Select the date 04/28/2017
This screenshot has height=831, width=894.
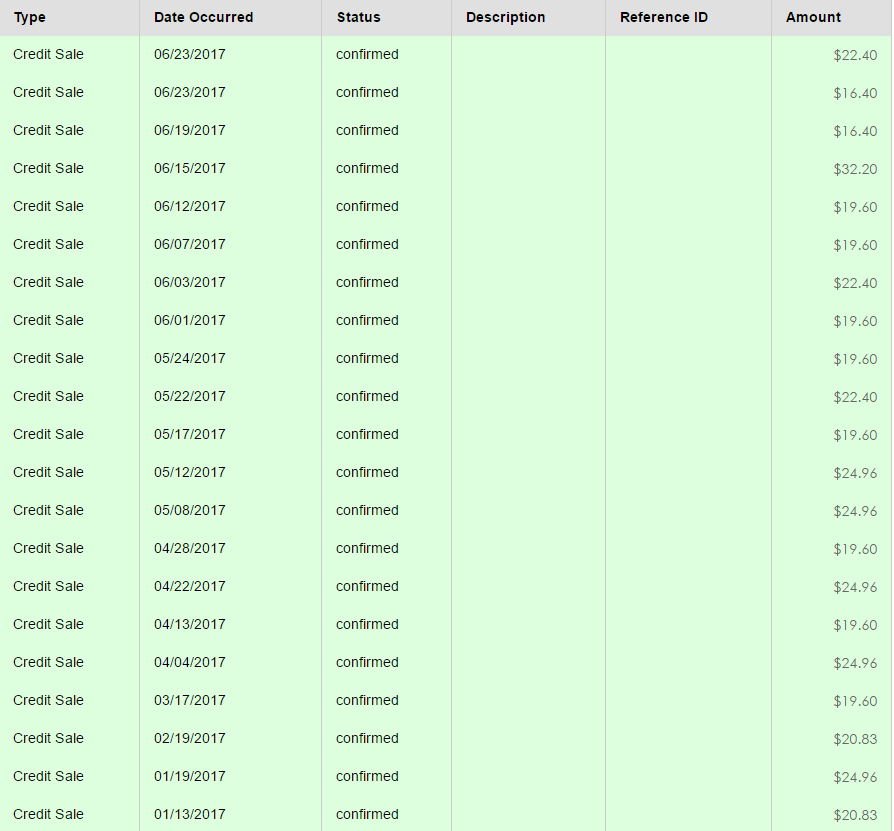click(190, 548)
